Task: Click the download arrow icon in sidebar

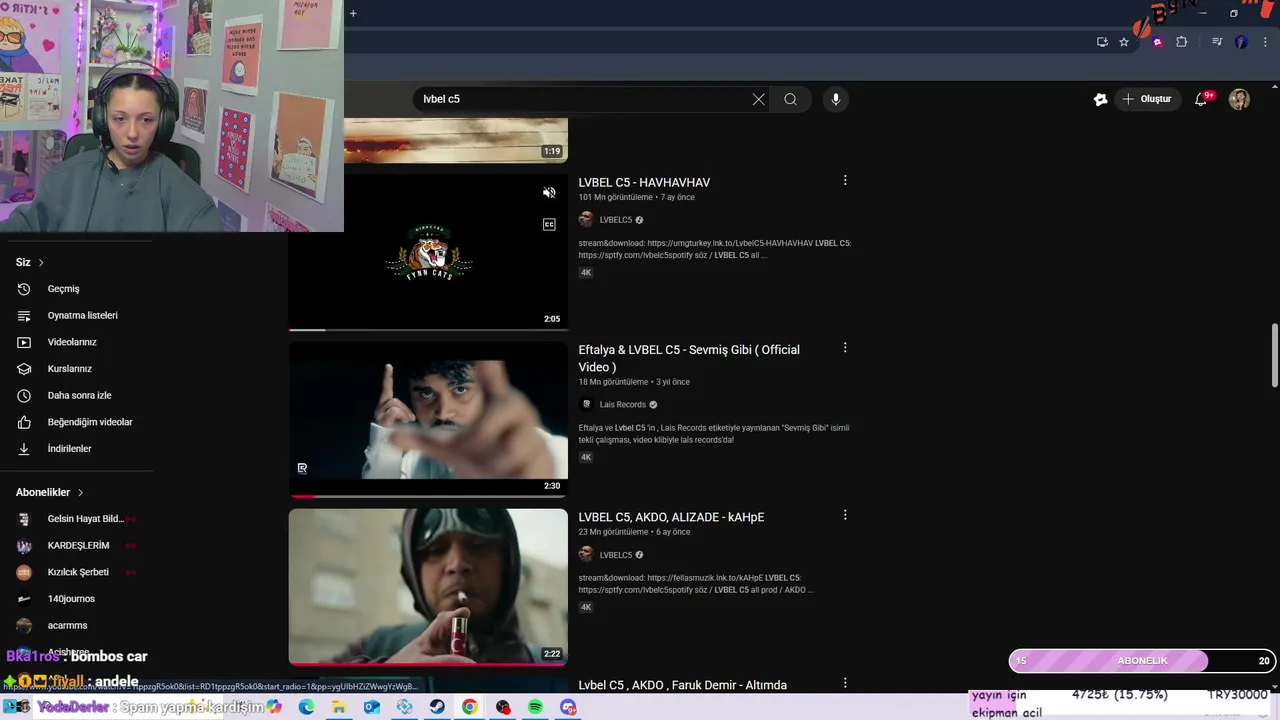Action: (x=24, y=449)
